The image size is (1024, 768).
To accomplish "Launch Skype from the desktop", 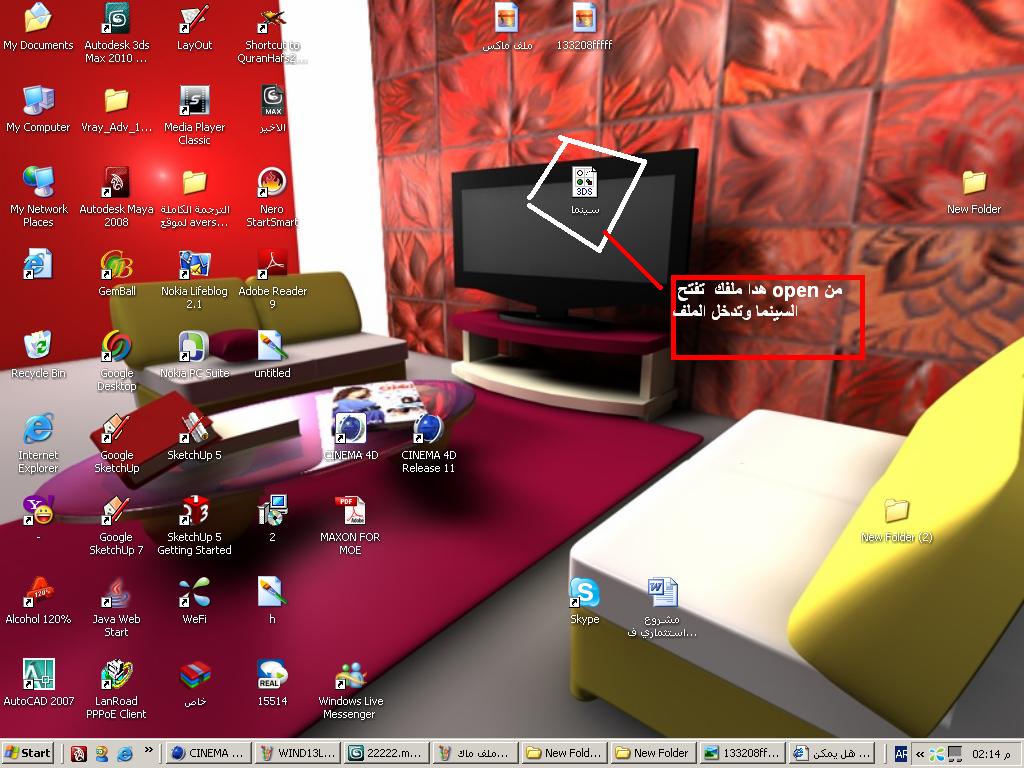I will click(x=584, y=601).
